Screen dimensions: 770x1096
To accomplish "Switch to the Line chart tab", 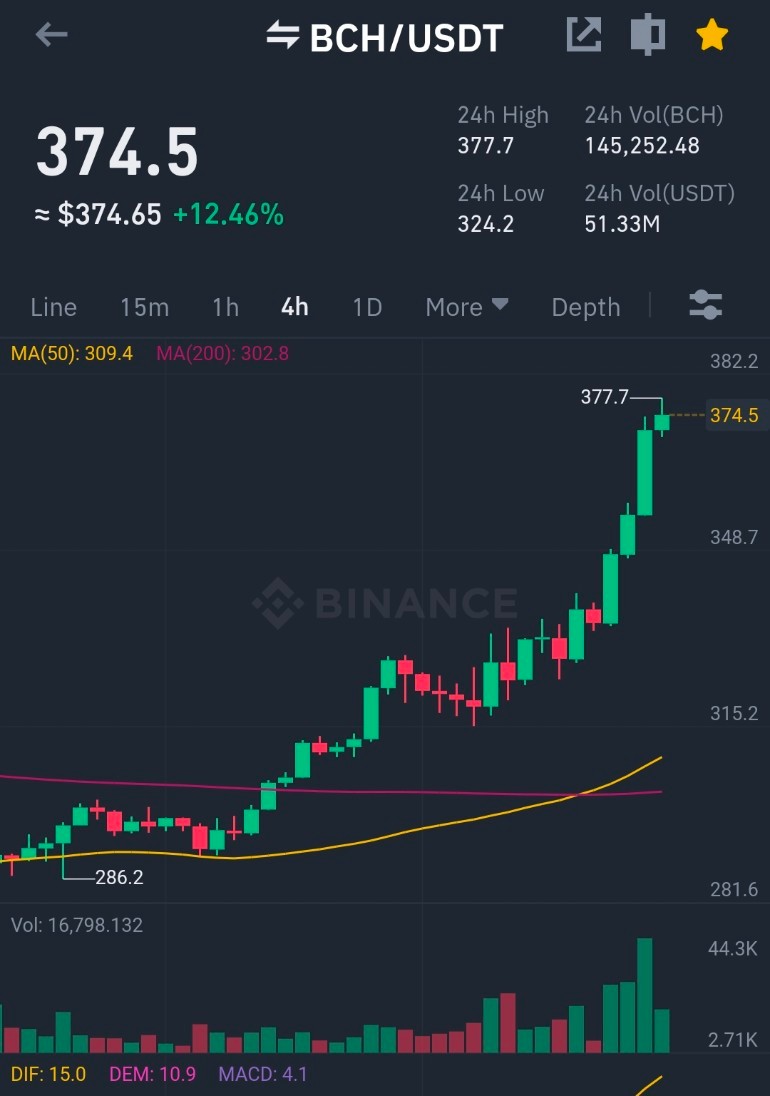I will (54, 307).
